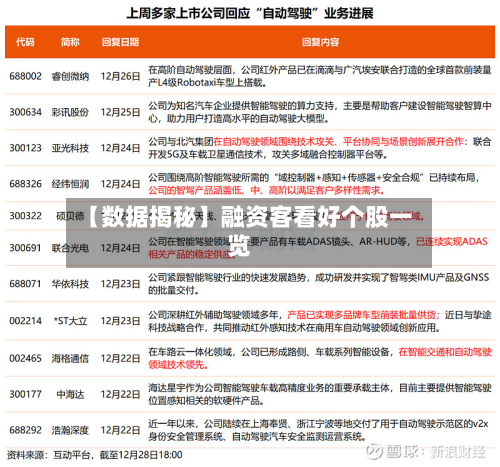This screenshot has width=500, height=467.
Task: Select stock code 002465
Action: tap(26, 358)
